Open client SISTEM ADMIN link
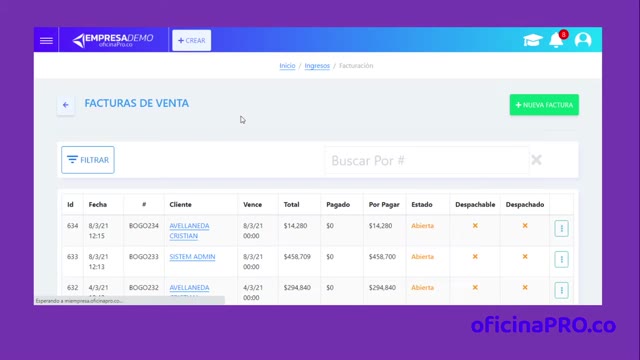The image size is (640, 360). 192,257
